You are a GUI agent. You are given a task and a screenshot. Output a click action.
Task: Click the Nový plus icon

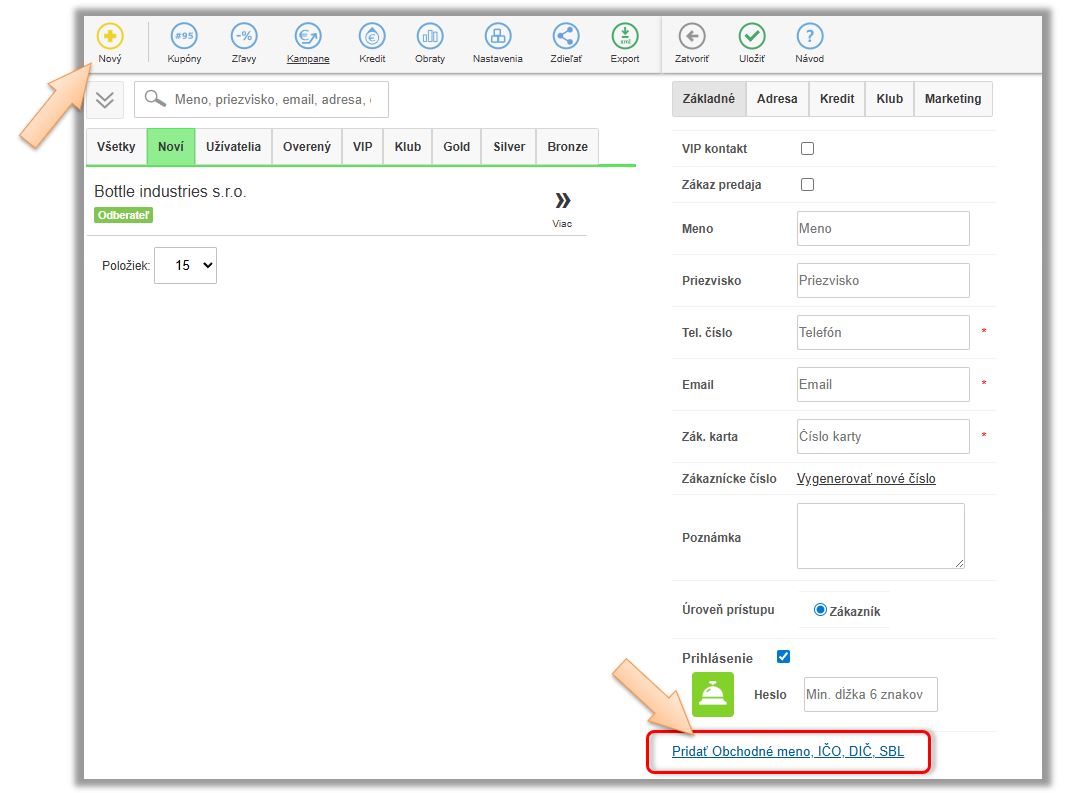tap(110, 37)
